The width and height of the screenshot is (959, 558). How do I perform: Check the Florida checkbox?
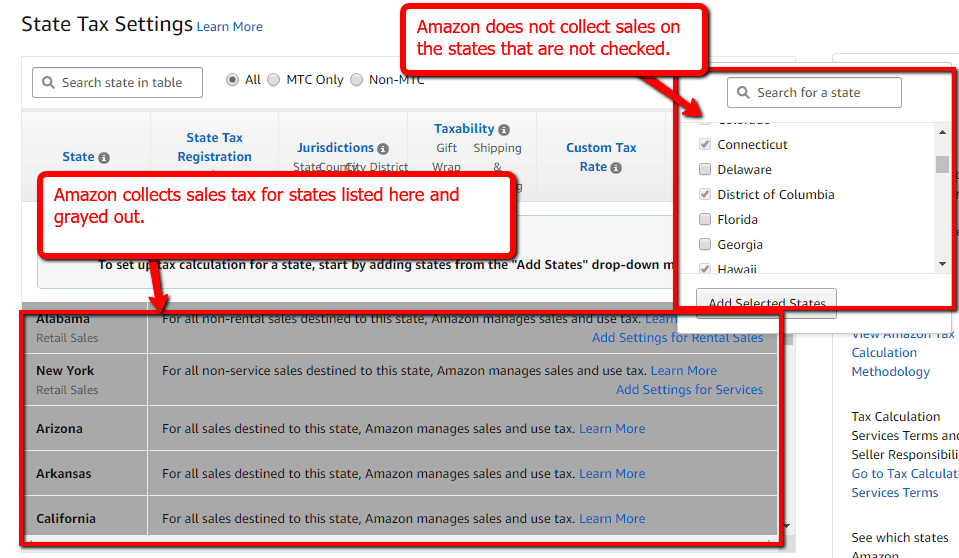click(705, 220)
